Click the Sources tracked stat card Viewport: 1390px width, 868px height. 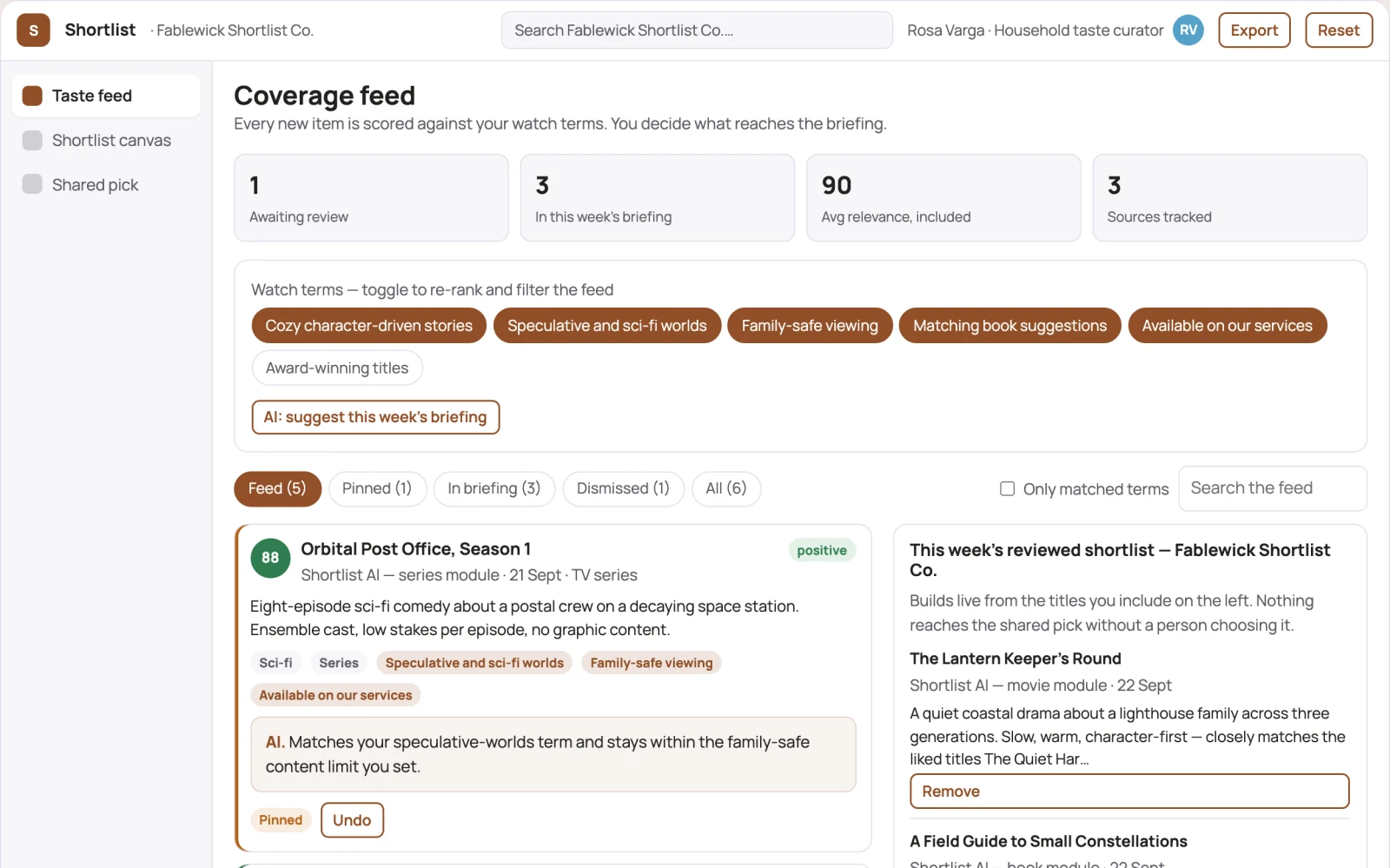pos(1229,198)
